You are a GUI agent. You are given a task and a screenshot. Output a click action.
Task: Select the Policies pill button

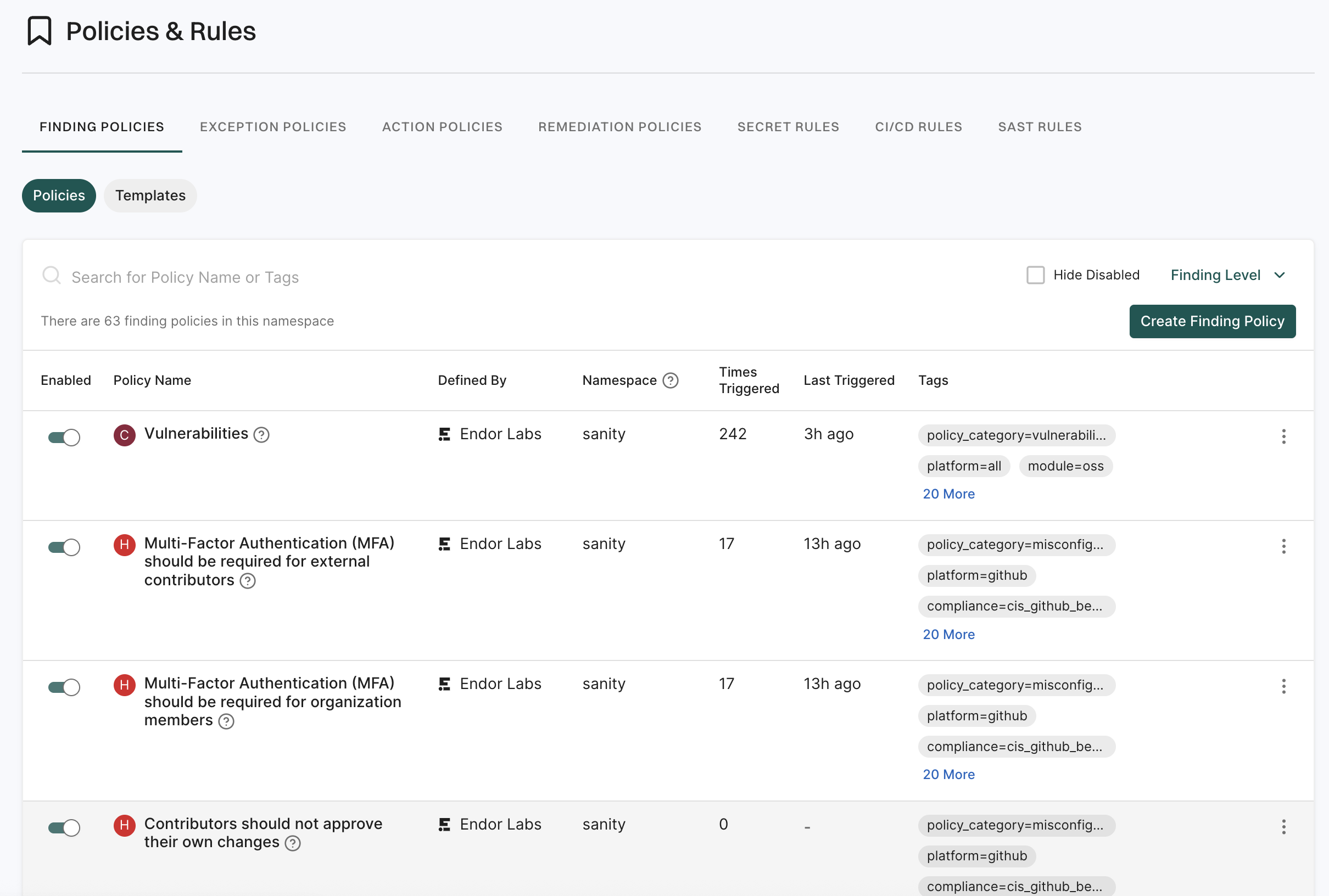59,196
